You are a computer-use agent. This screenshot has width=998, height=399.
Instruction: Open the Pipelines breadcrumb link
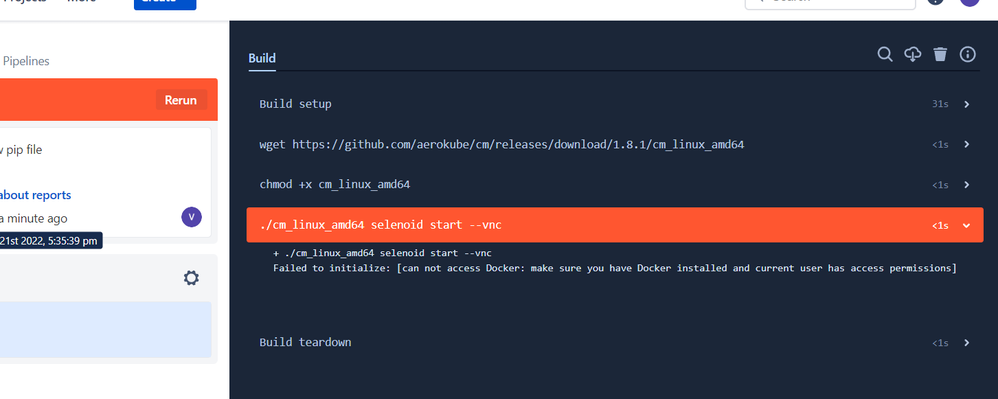click(x=26, y=61)
